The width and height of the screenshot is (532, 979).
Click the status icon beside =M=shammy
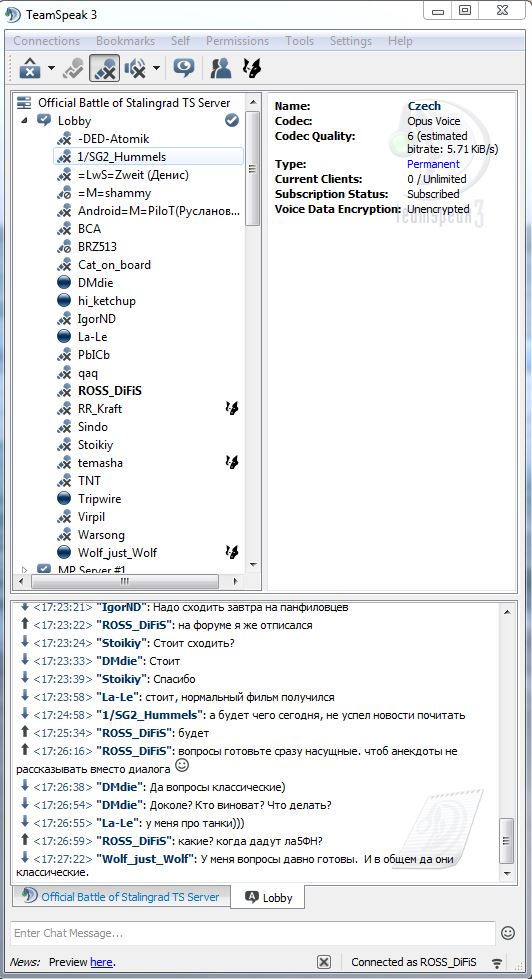click(64, 193)
